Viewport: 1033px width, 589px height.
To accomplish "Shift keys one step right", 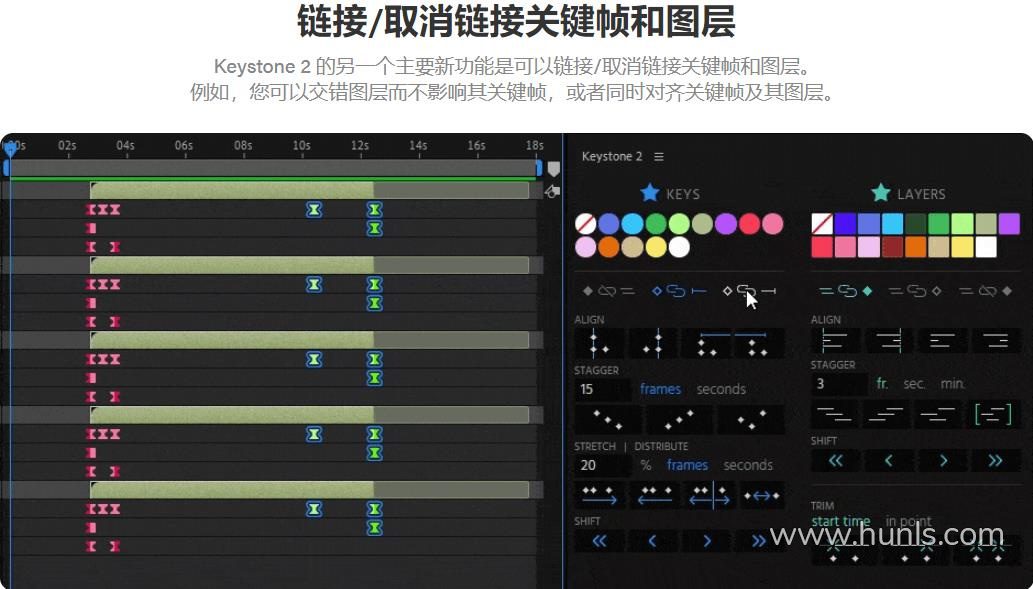I will (x=707, y=541).
